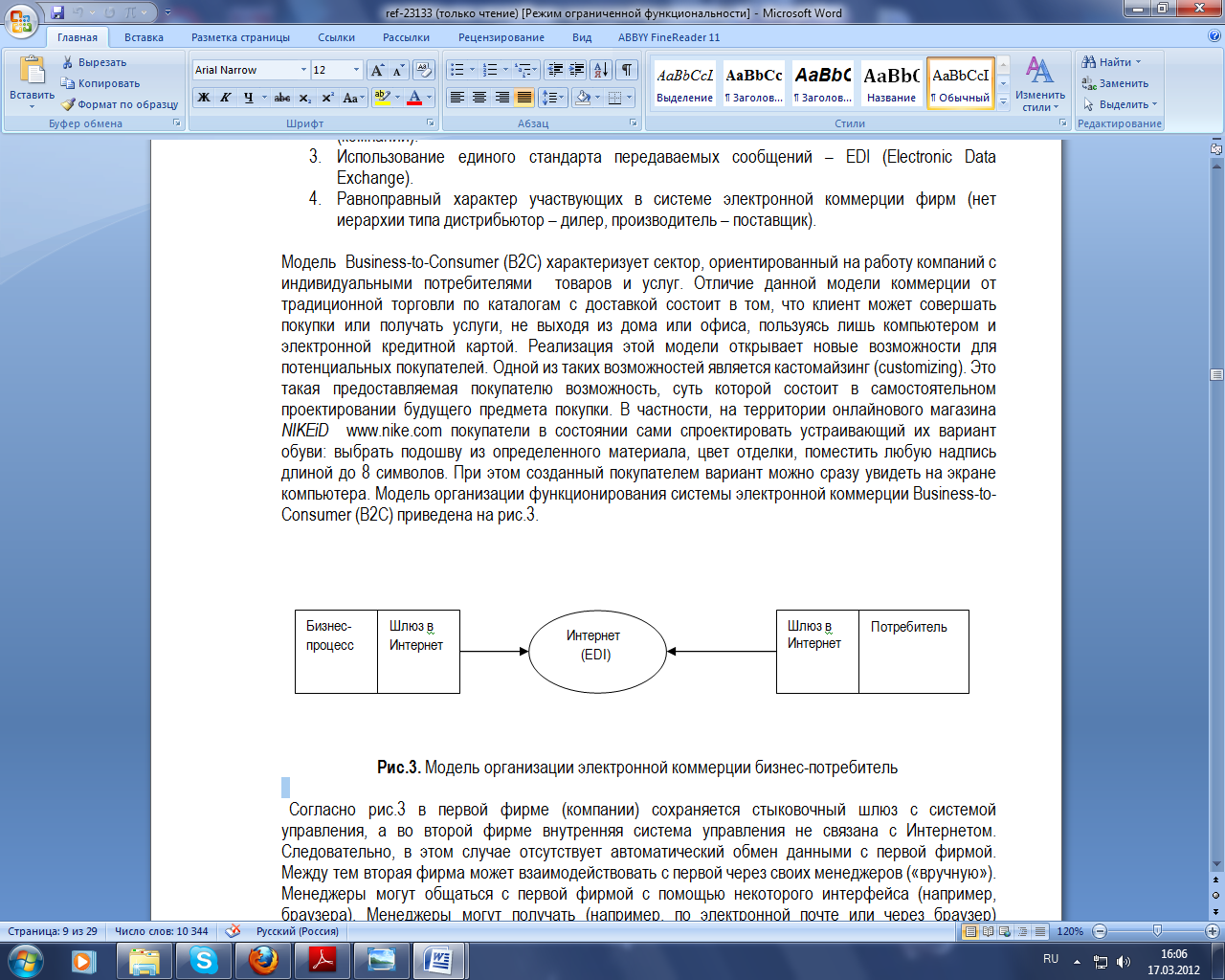
Task: Open the Select (Выделить) menu
Action: point(1120,104)
